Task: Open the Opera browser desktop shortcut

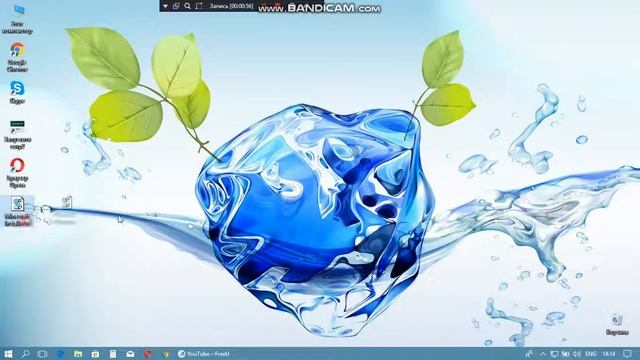Action: pyautogui.click(x=17, y=173)
